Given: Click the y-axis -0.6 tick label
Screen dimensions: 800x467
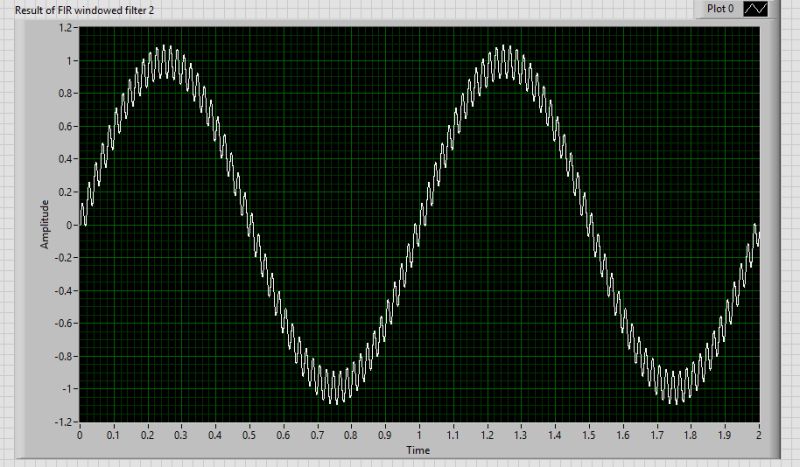Looking at the screenshot, I should 63,324.
